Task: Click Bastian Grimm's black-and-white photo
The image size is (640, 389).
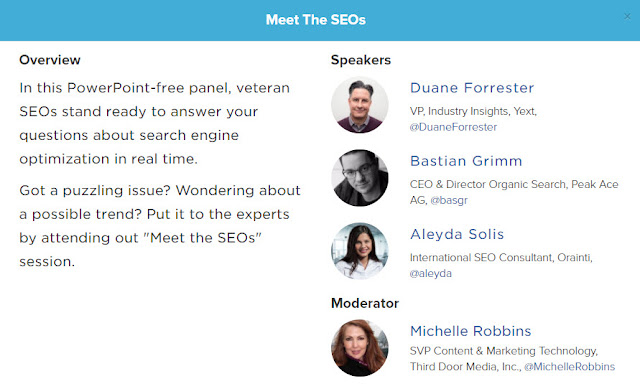Action: 360,178
